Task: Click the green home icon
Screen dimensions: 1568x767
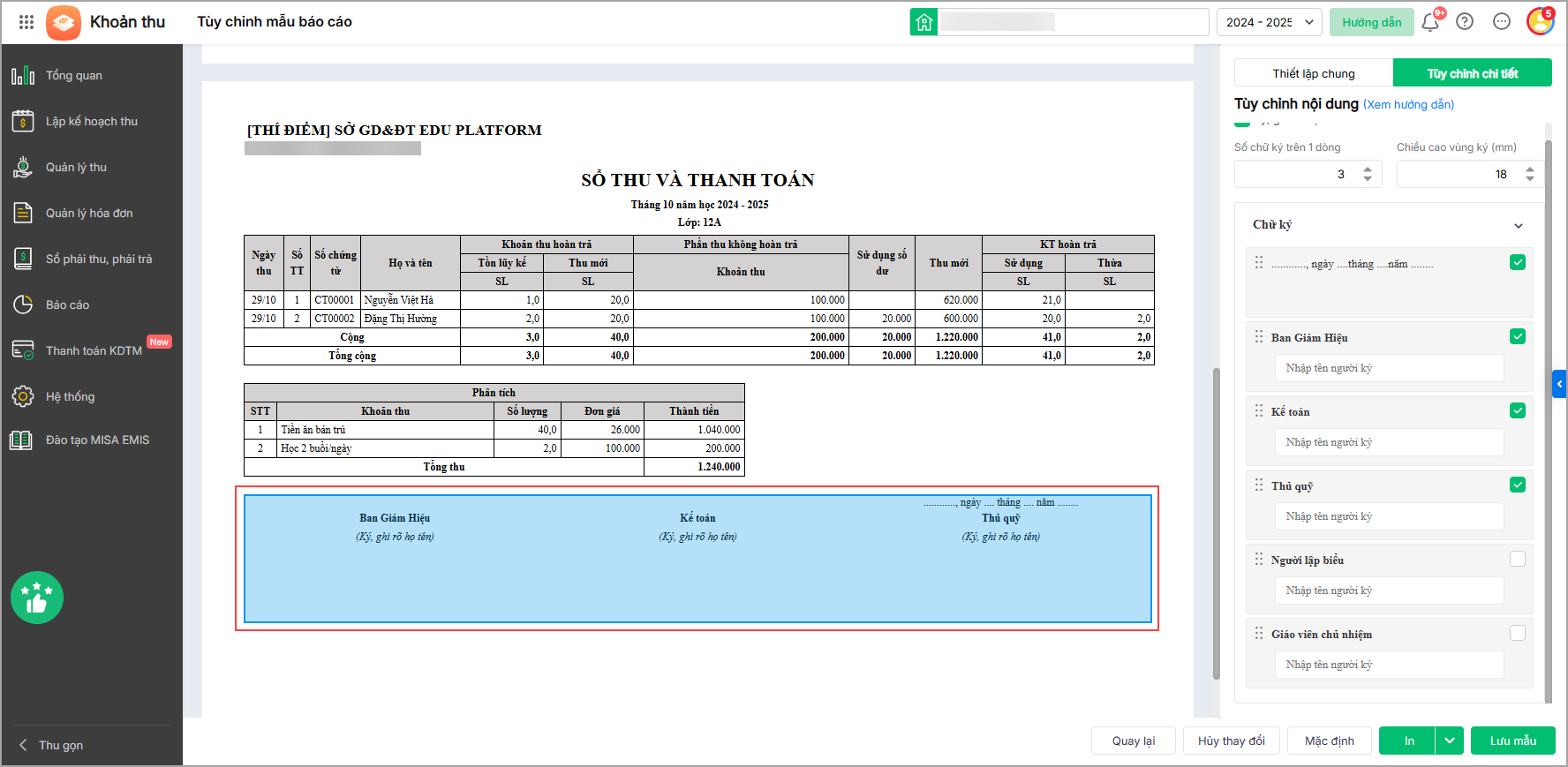Action: [x=924, y=22]
